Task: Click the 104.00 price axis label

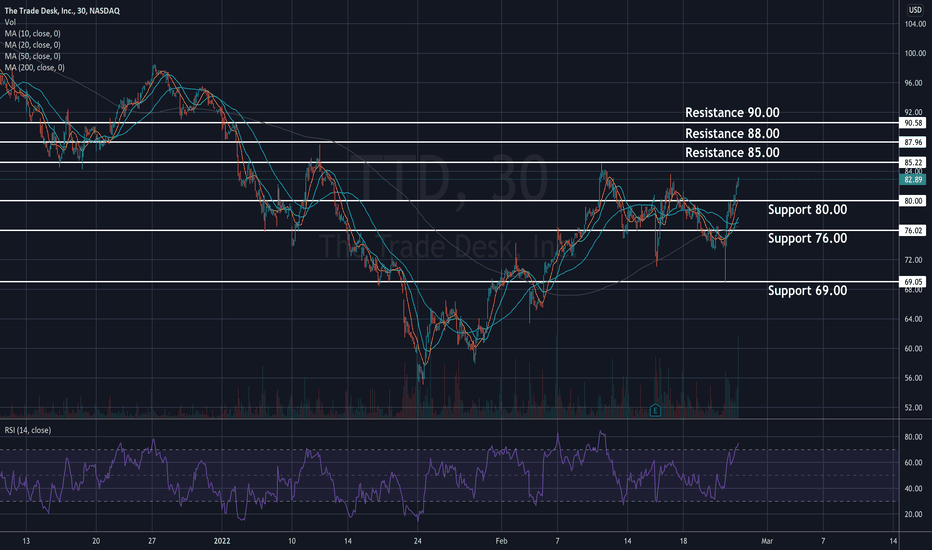Action: pyautogui.click(x=915, y=24)
